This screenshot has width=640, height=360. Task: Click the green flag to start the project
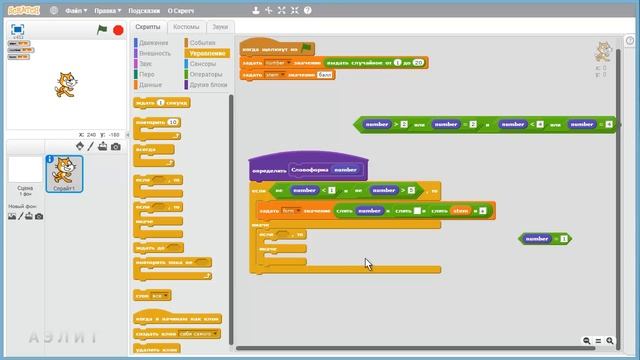102,30
